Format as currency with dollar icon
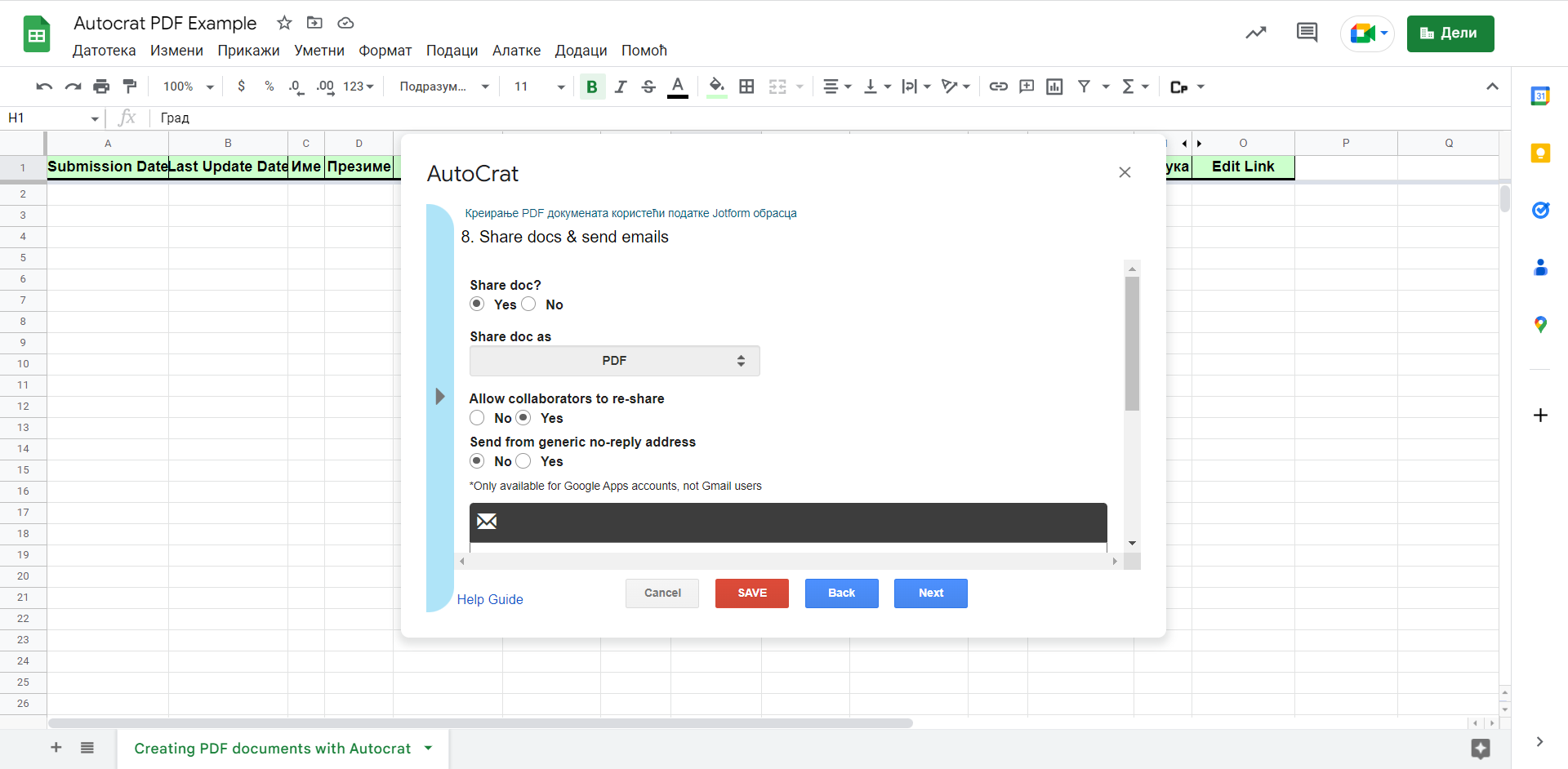Viewport: 1568px width, 769px height. [x=241, y=87]
